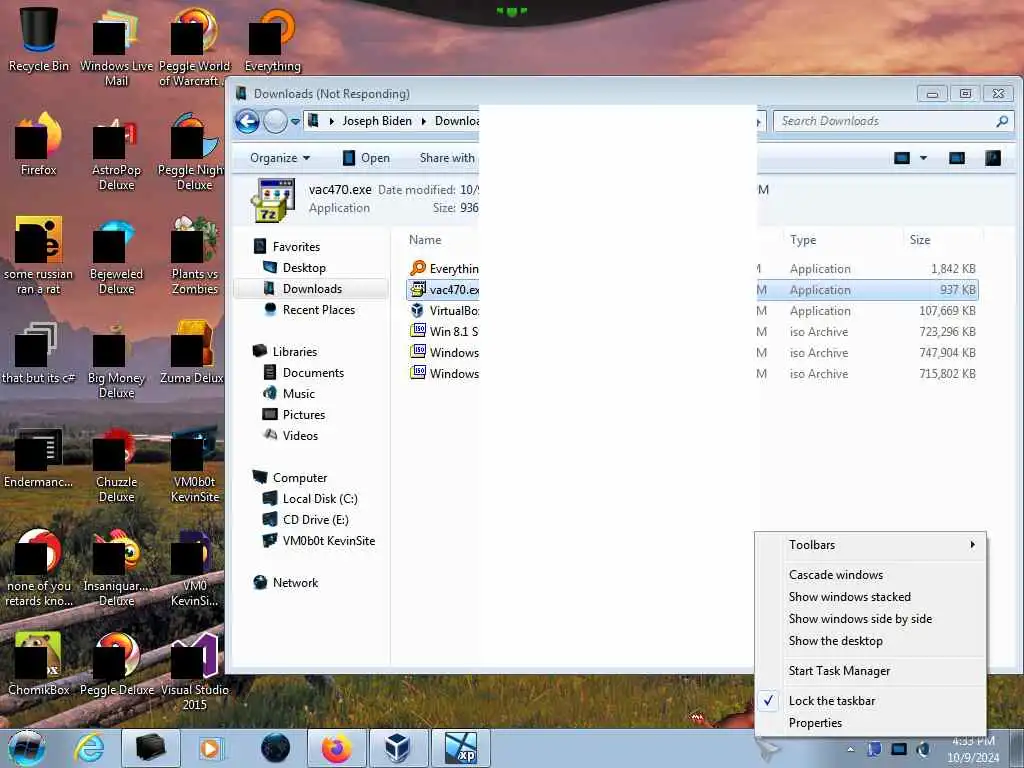The image size is (1024, 768).
Task: Open the Videos library
Action: (299, 436)
